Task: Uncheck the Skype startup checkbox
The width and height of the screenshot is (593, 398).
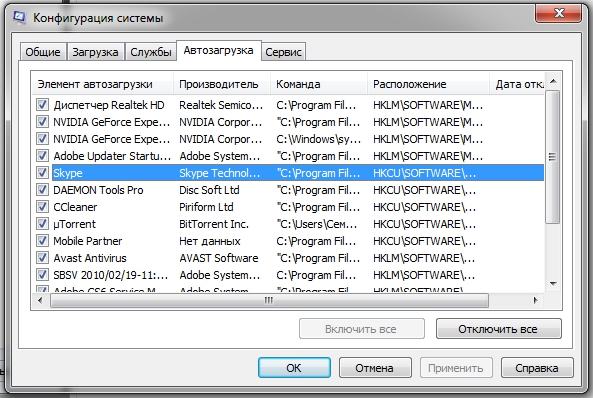Action: [x=42, y=173]
